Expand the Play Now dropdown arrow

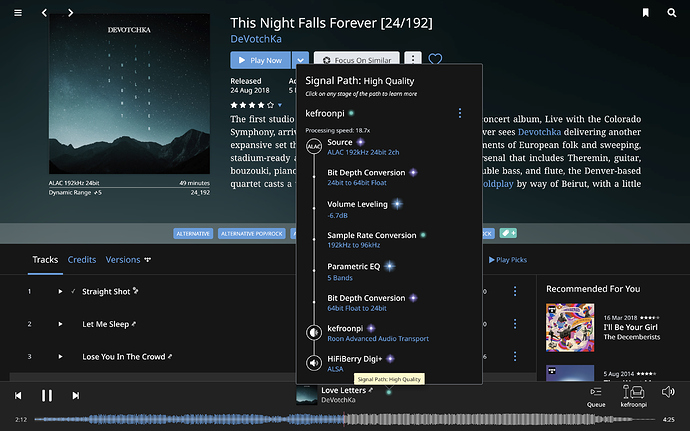point(300,60)
